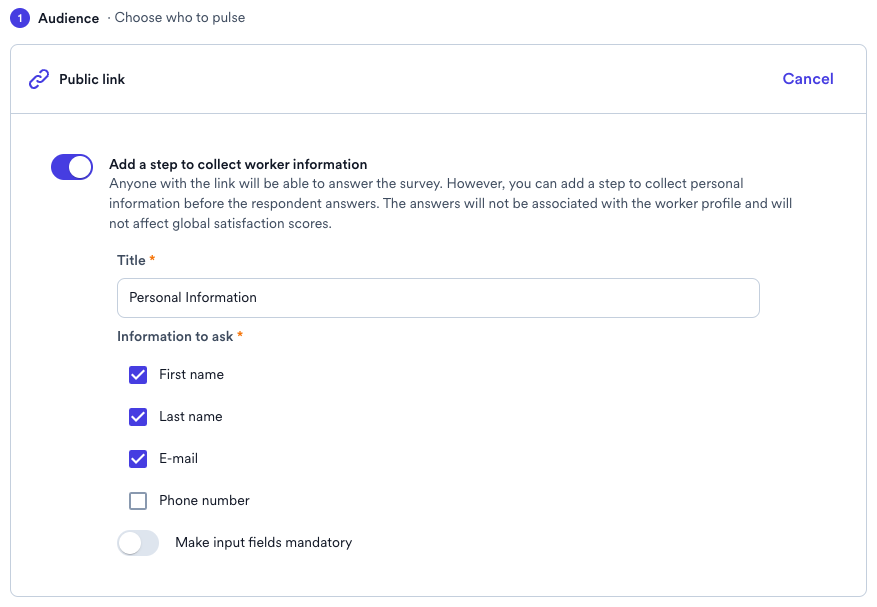The height and width of the screenshot is (607, 877).
Task: Select the Audience step heading
Action: (68, 18)
